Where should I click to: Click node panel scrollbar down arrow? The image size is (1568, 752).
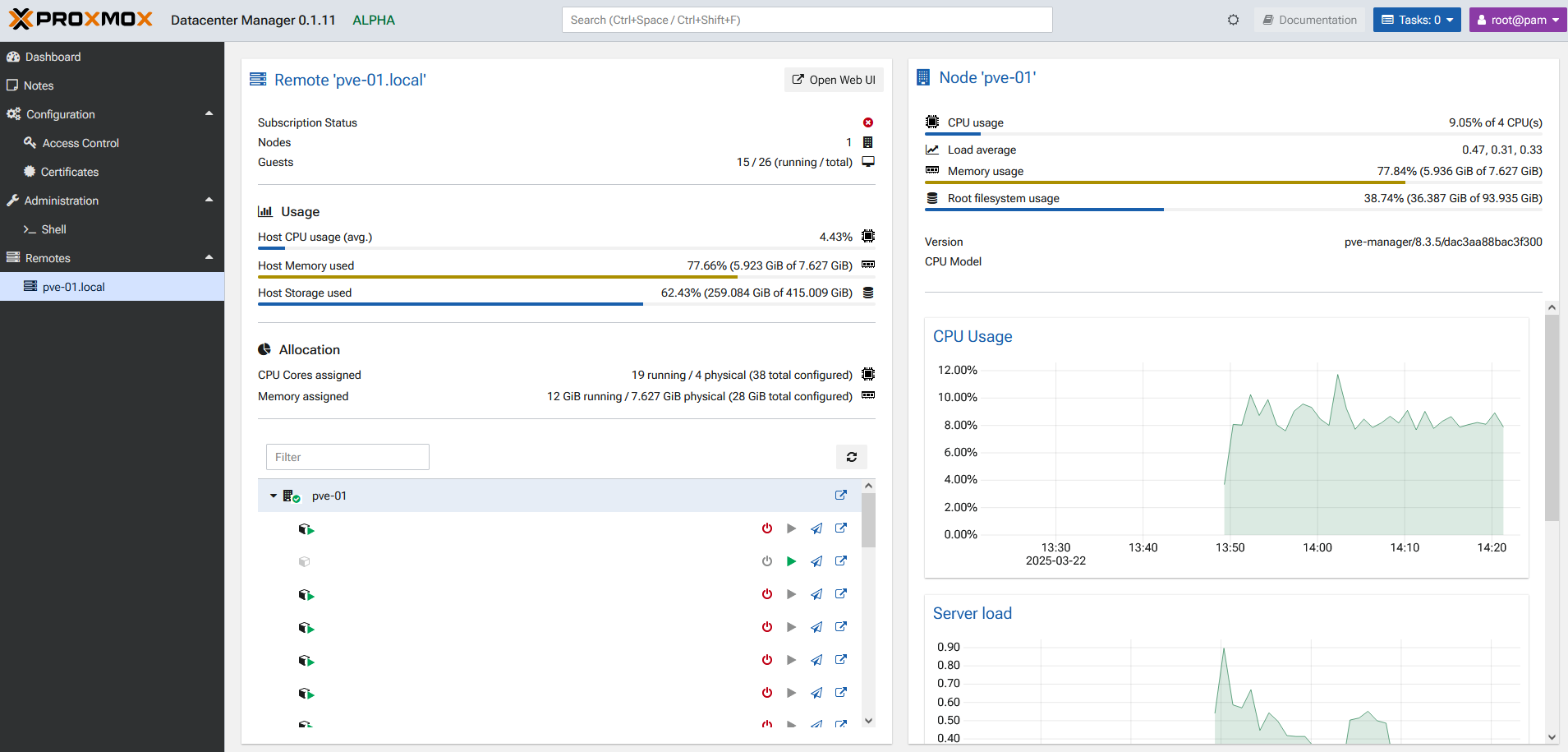(x=1552, y=737)
